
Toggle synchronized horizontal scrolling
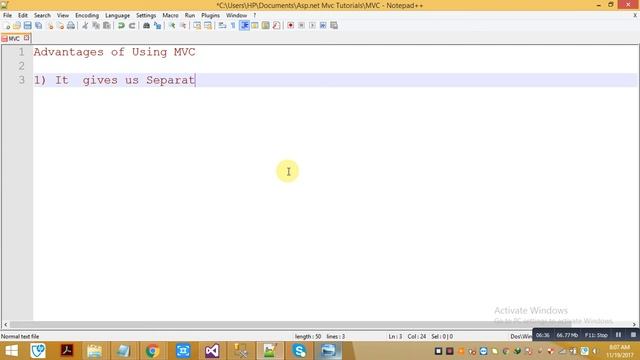(208, 25)
